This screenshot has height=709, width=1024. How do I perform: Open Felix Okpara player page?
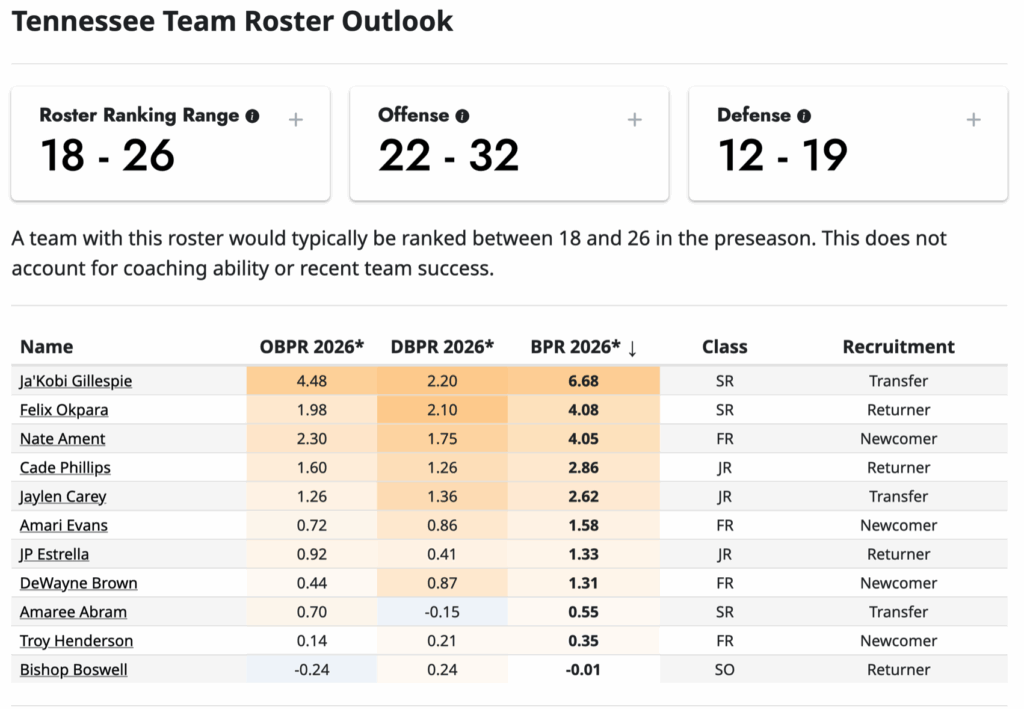(x=64, y=410)
